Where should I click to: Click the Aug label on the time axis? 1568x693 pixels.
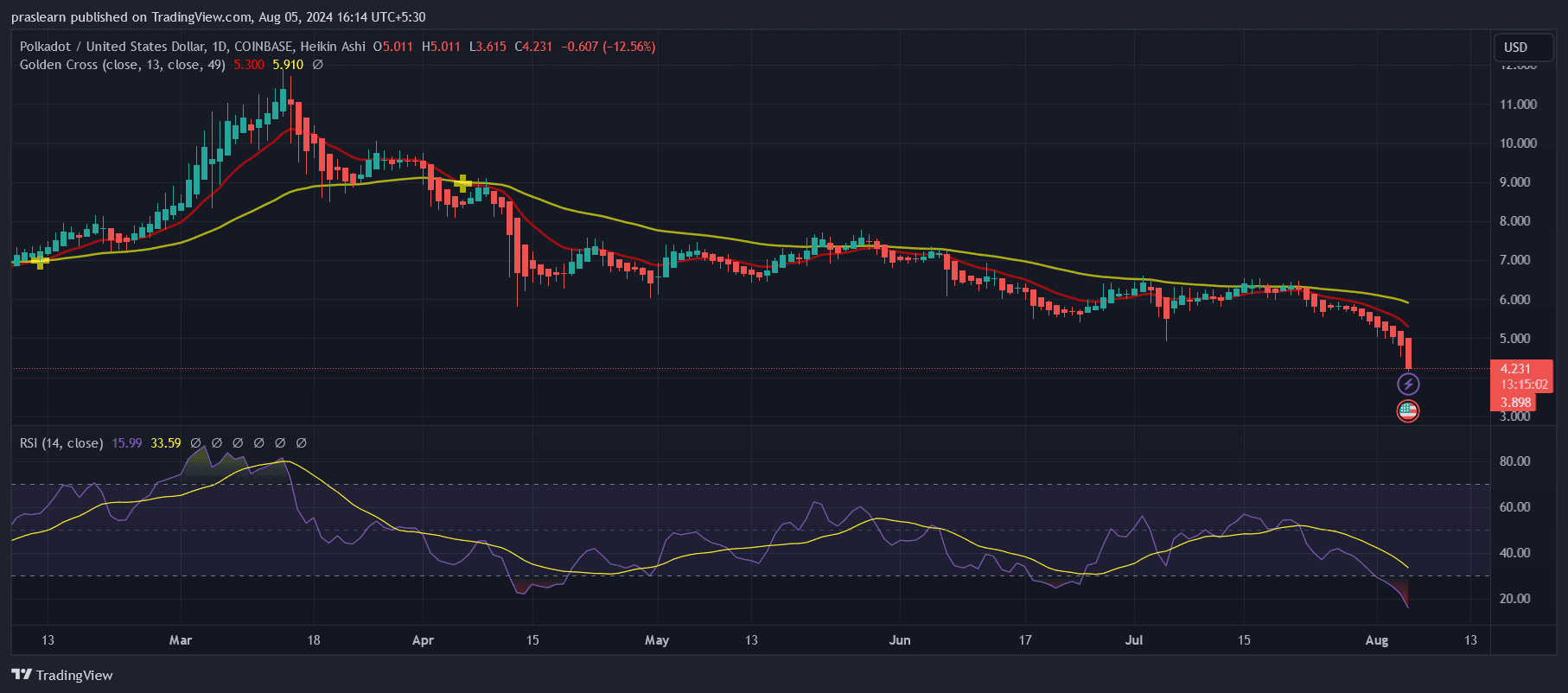point(1377,640)
